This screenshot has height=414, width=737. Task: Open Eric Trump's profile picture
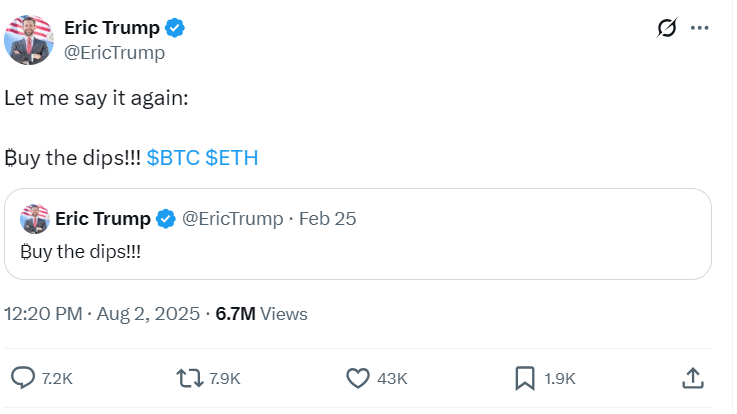(30, 41)
